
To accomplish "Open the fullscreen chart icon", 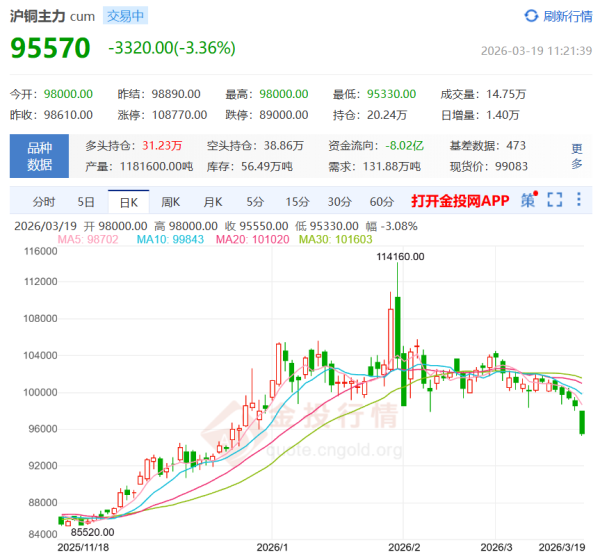I will tap(554, 200).
